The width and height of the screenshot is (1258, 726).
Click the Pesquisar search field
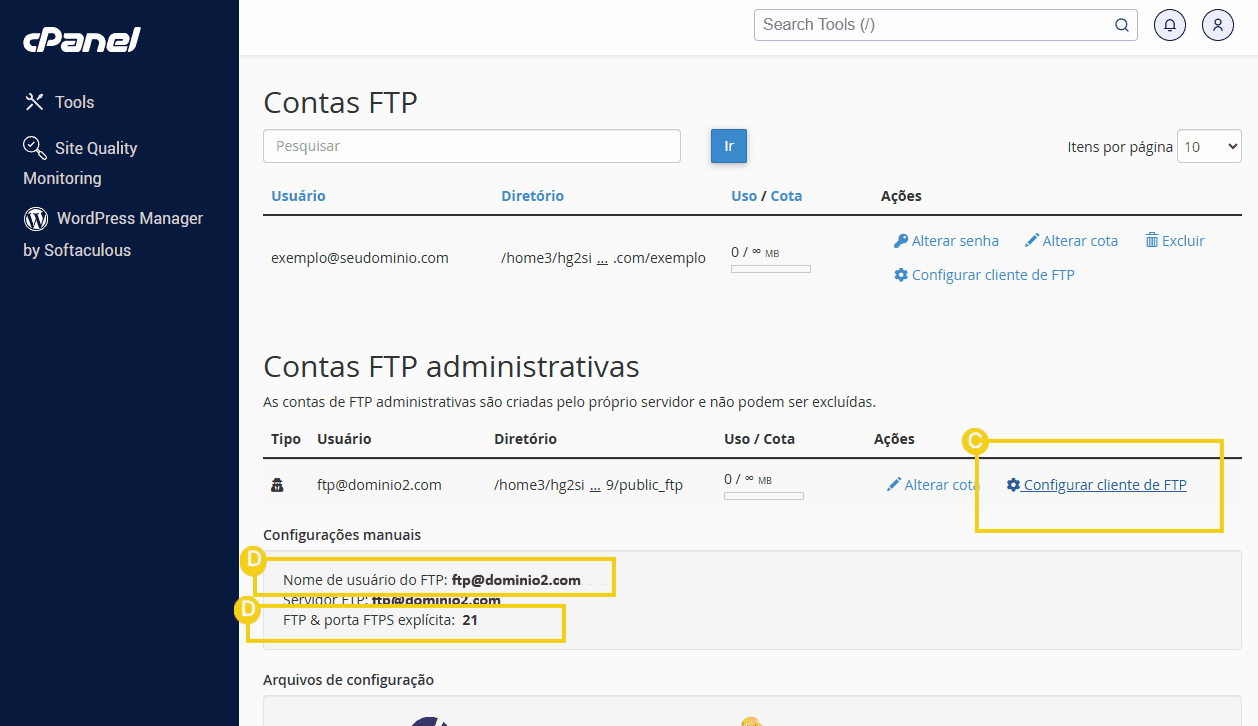point(472,146)
